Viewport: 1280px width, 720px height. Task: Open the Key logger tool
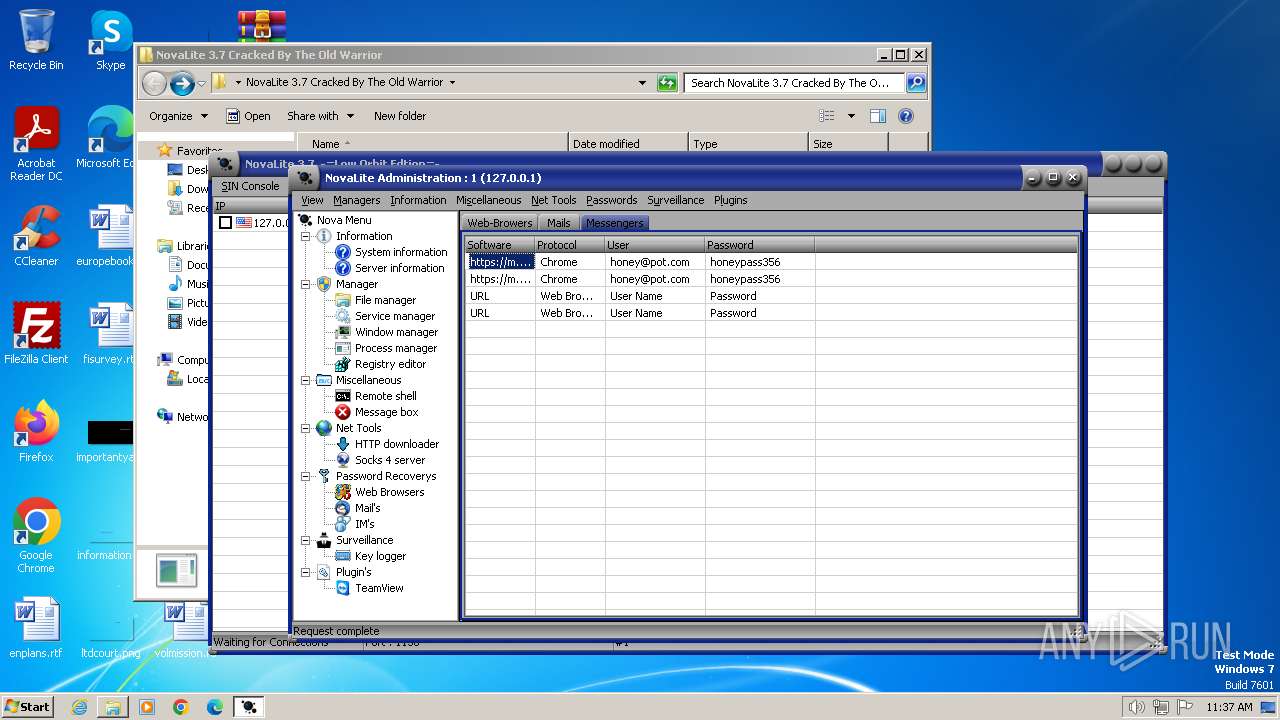381,556
